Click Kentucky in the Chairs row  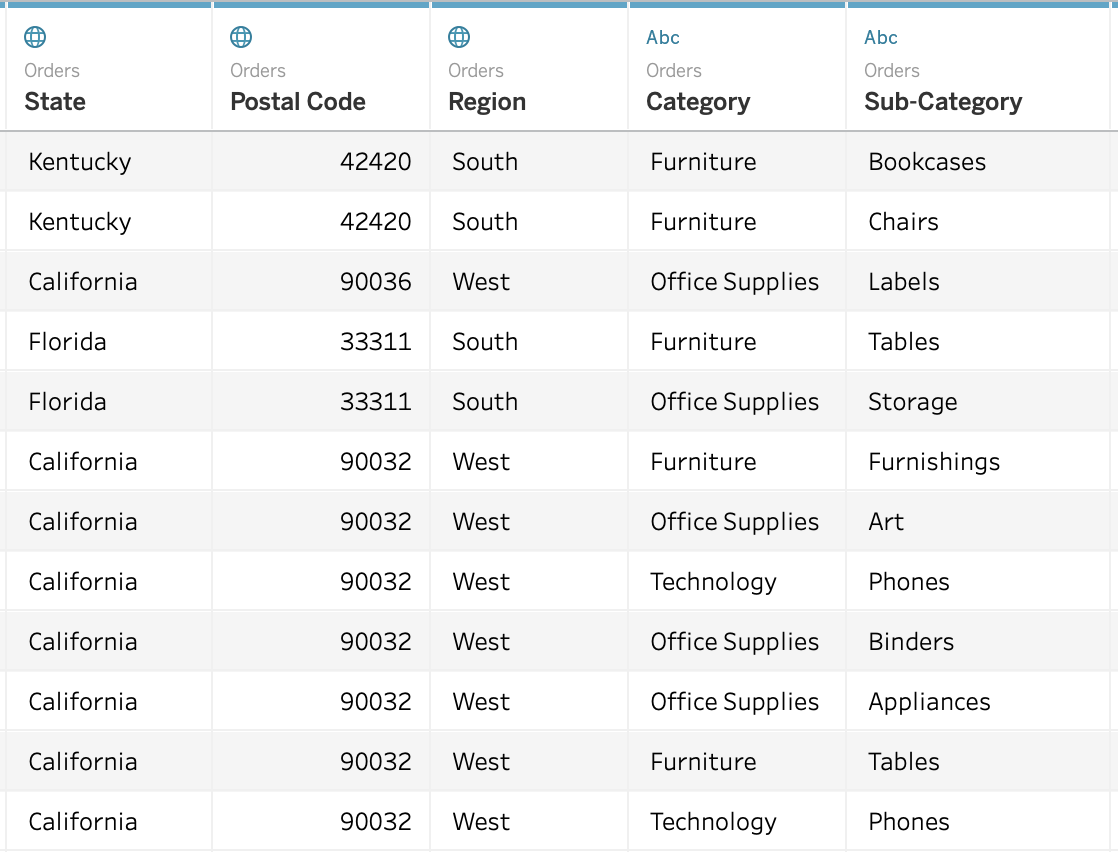click(x=80, y=222)
